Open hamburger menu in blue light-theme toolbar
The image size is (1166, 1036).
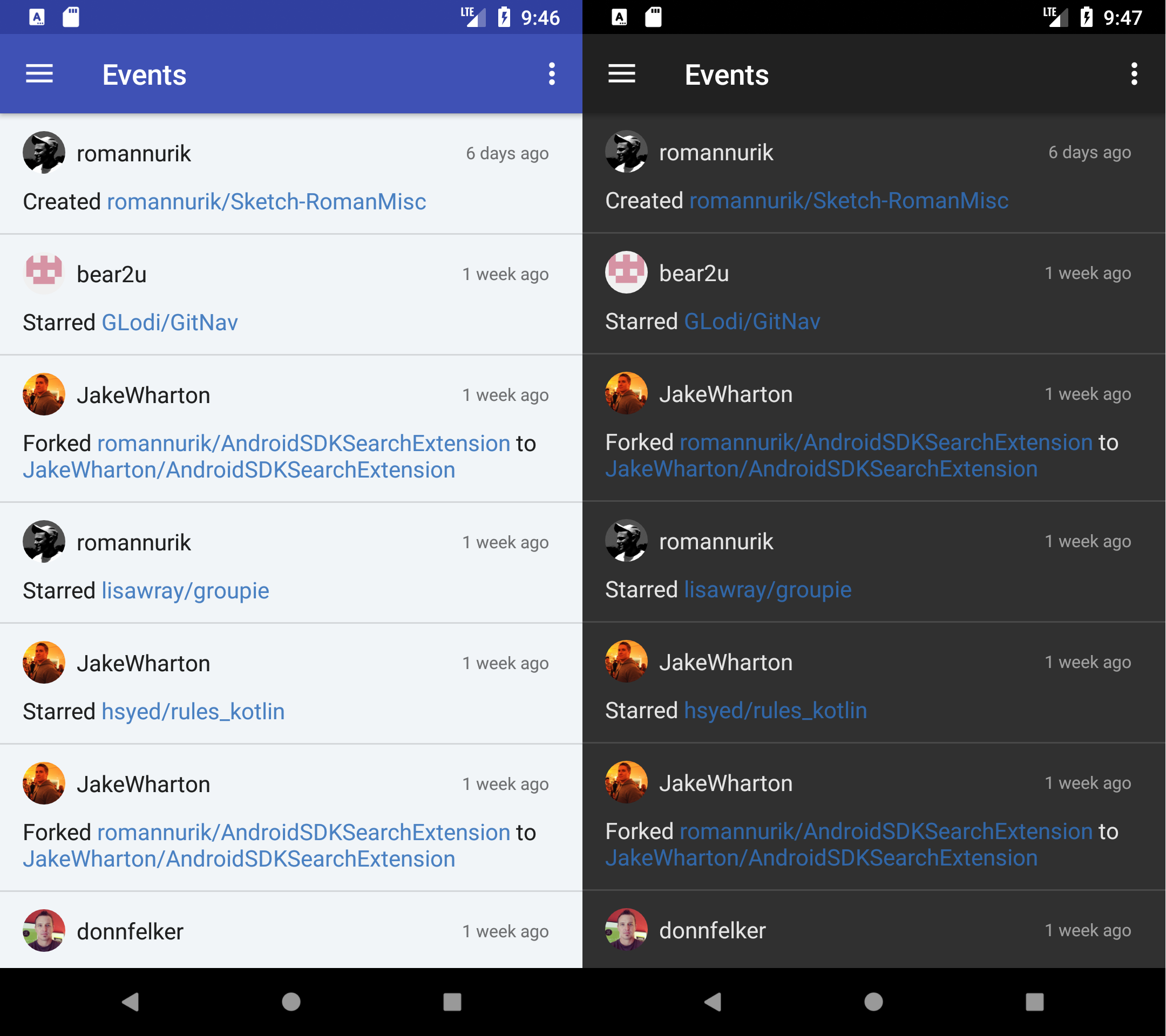tap(39, 74)
